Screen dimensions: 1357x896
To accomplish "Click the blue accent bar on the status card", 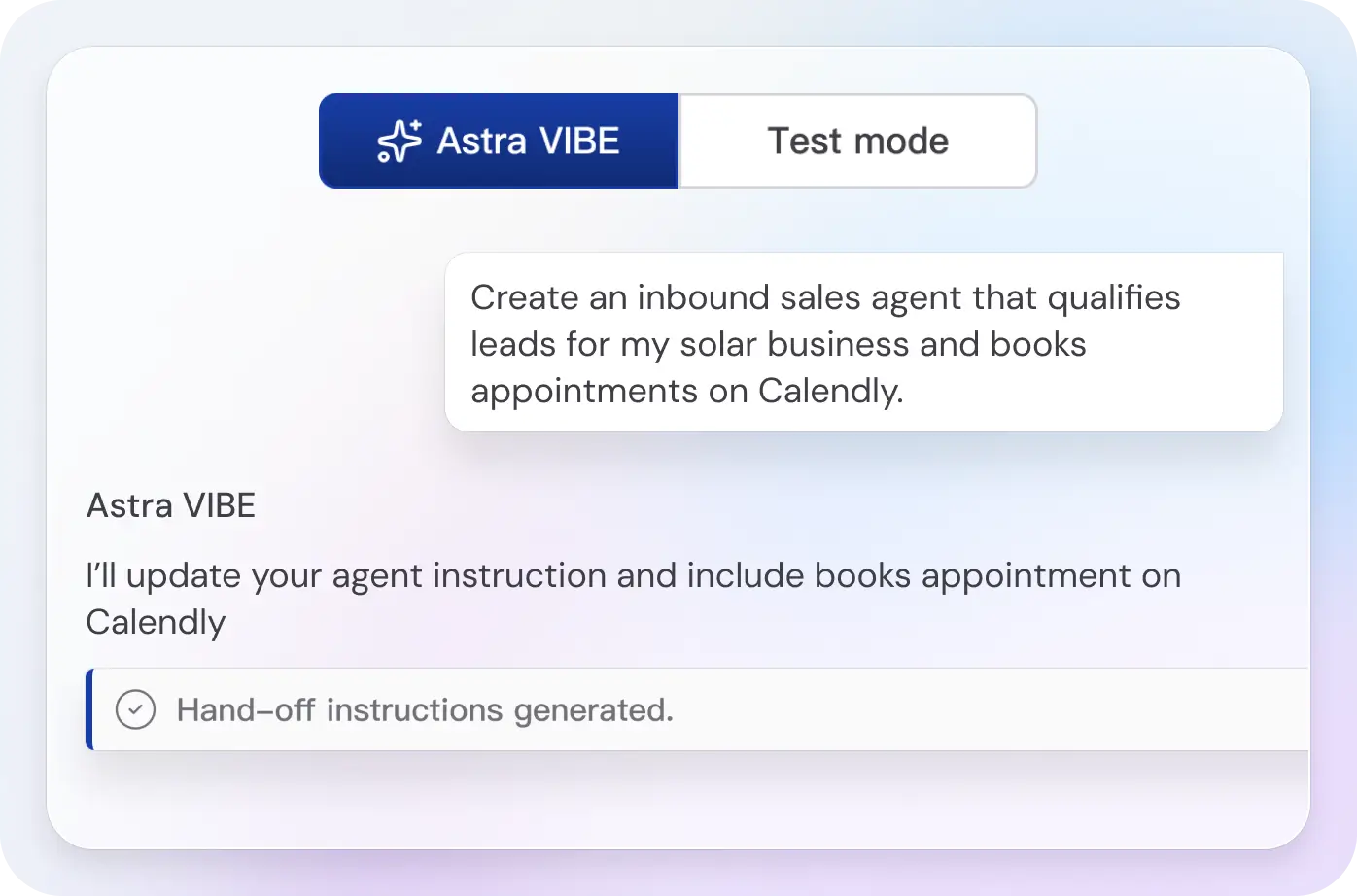I will point(90,710).
